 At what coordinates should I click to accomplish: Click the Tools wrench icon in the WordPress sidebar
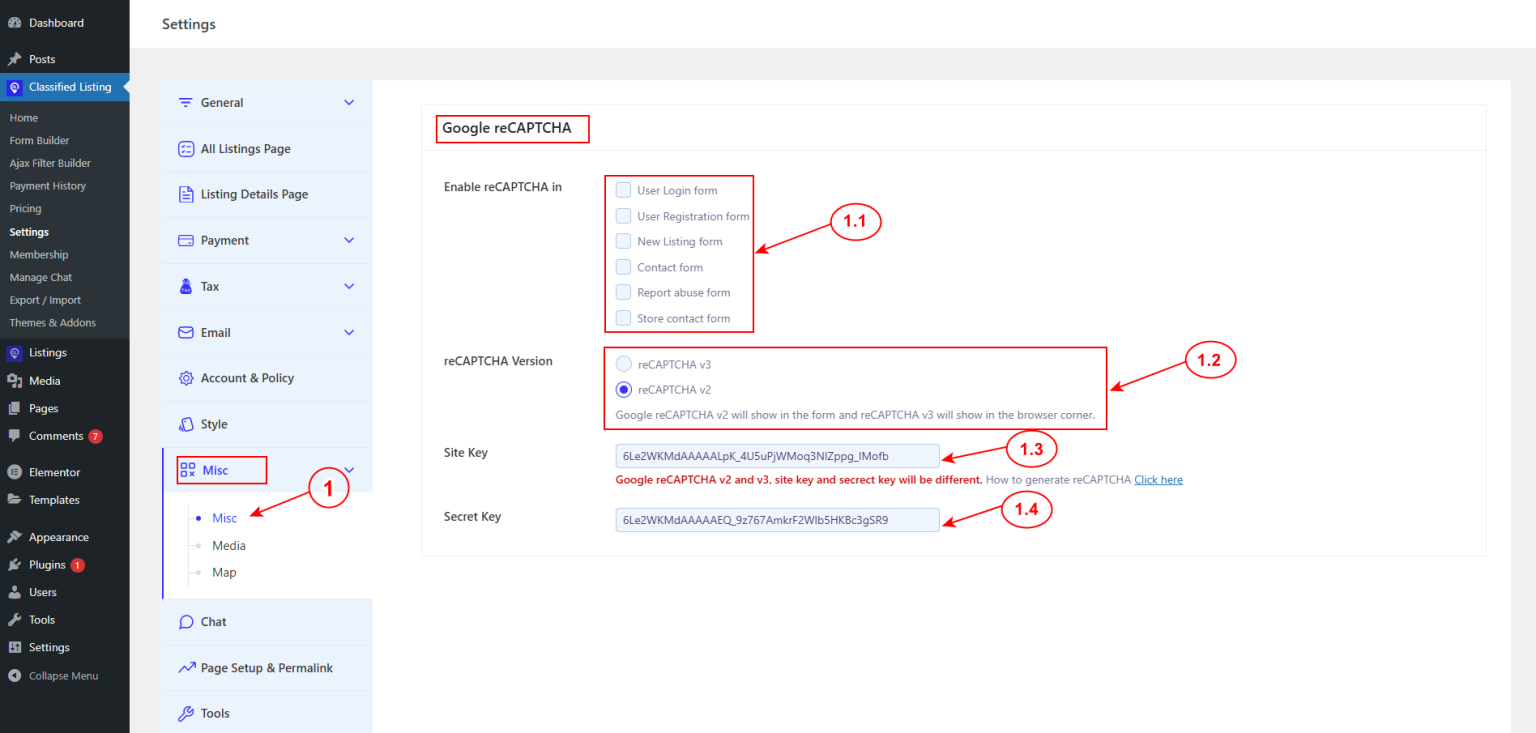(x=15, y=620)
